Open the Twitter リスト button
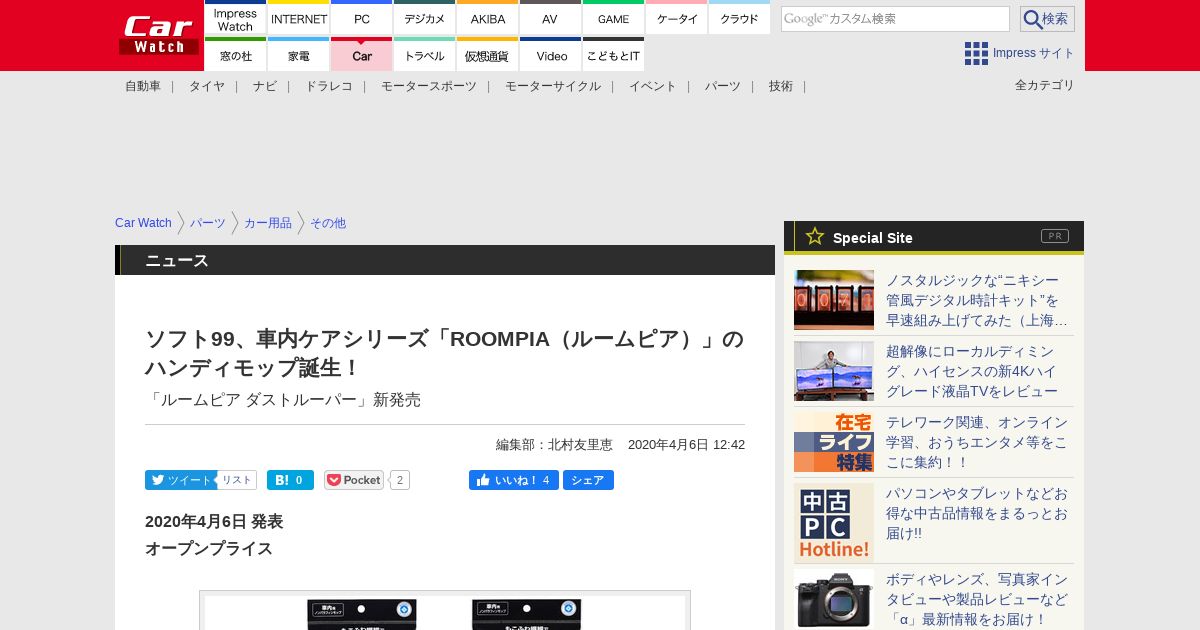The height and width of the screenshot is (630, 1200). click(x=237, y=480)
